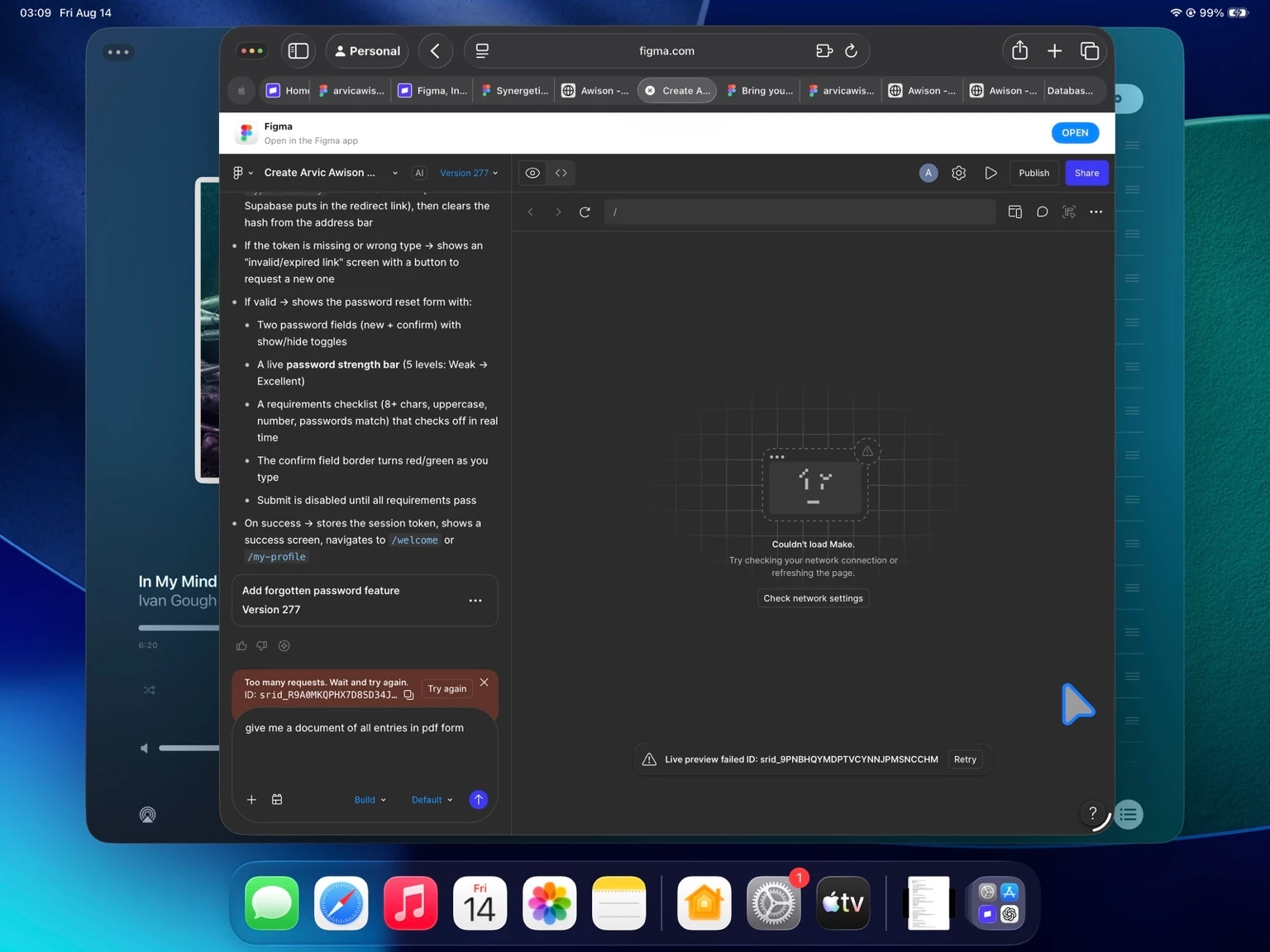
Task: Switch to the Databas... tab
Action: [1070, 91]
